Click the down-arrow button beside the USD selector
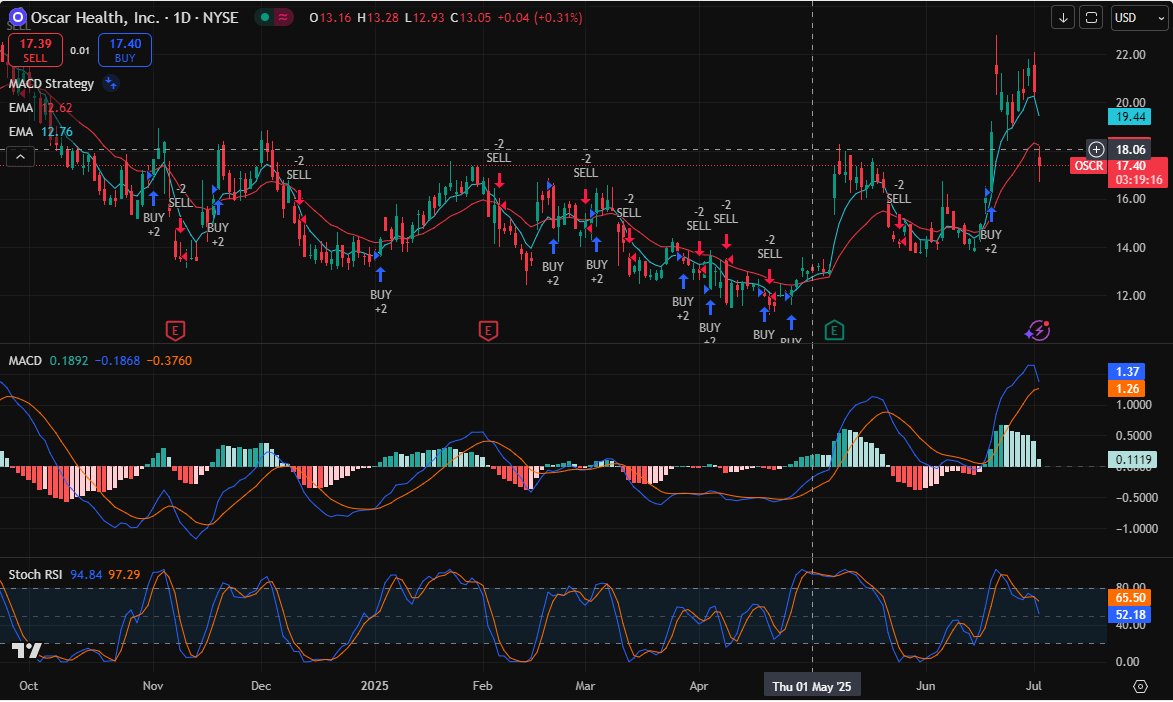The height and width of the screenshot is (702, 1173). (1062, 17)
